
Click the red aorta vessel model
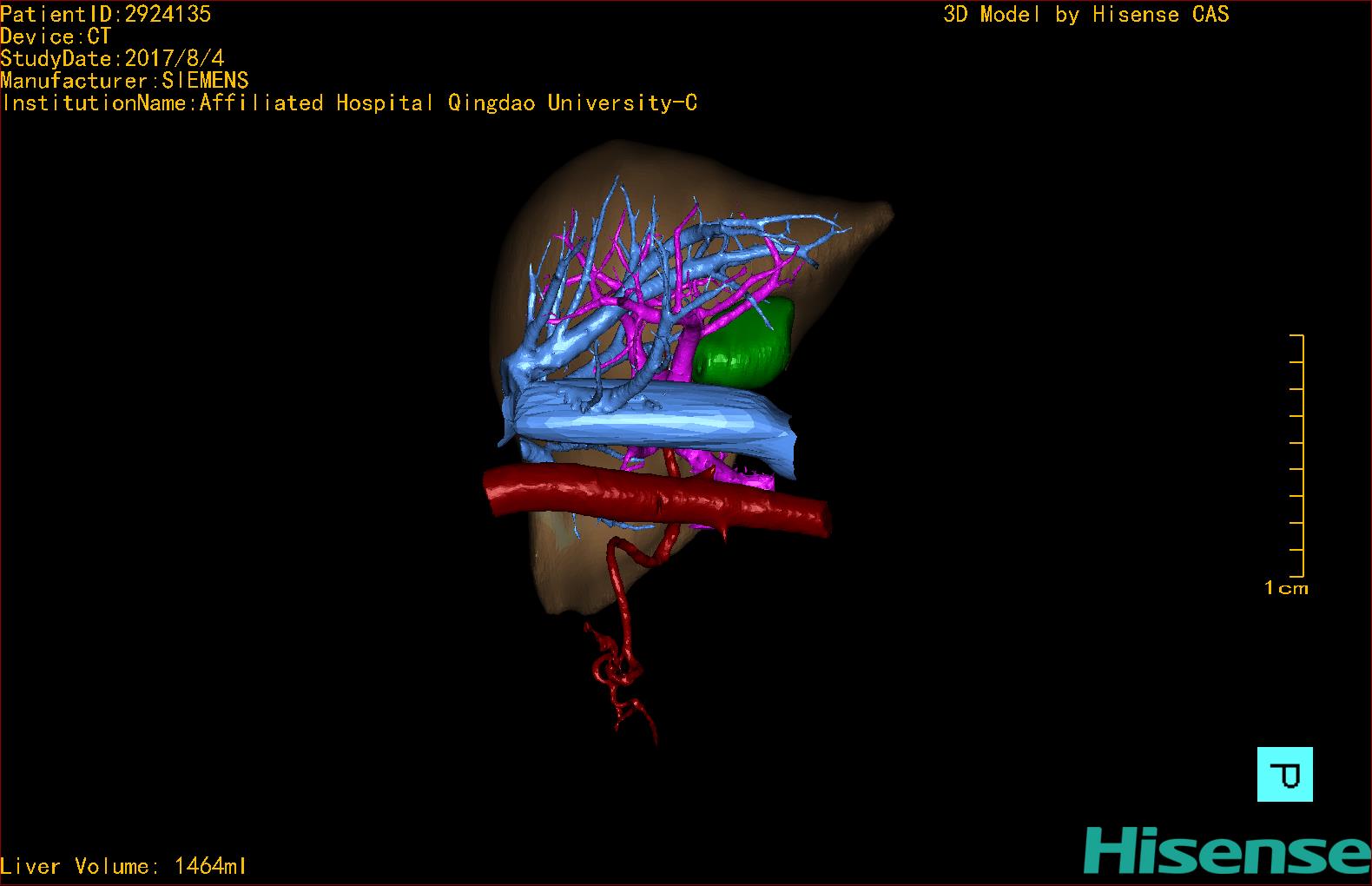(x=656, y=500)
